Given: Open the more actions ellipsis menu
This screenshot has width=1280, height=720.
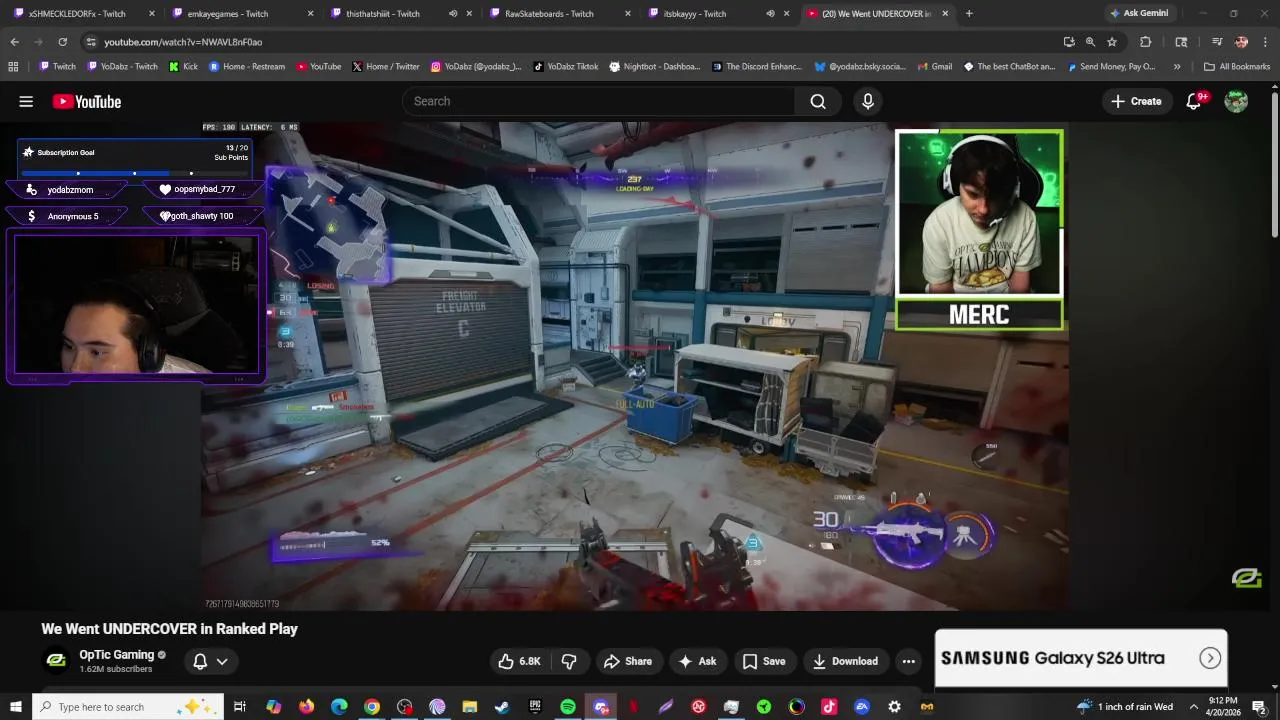Looking at the screenshot, I should pyautogui.click(x=908, y=661).
